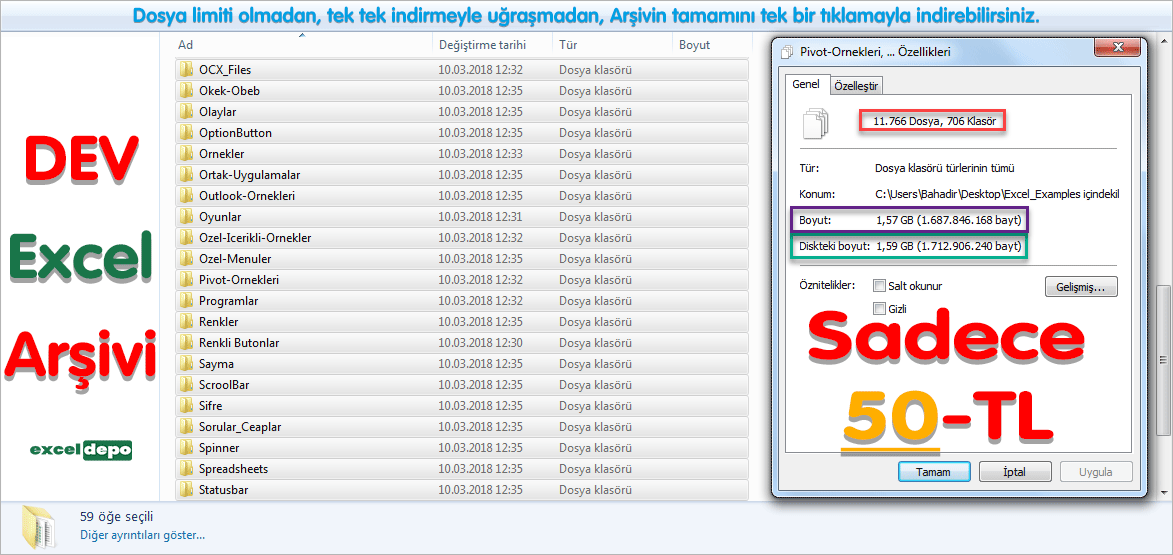Click the Ozel-Menuler folder name

(235, 258)
